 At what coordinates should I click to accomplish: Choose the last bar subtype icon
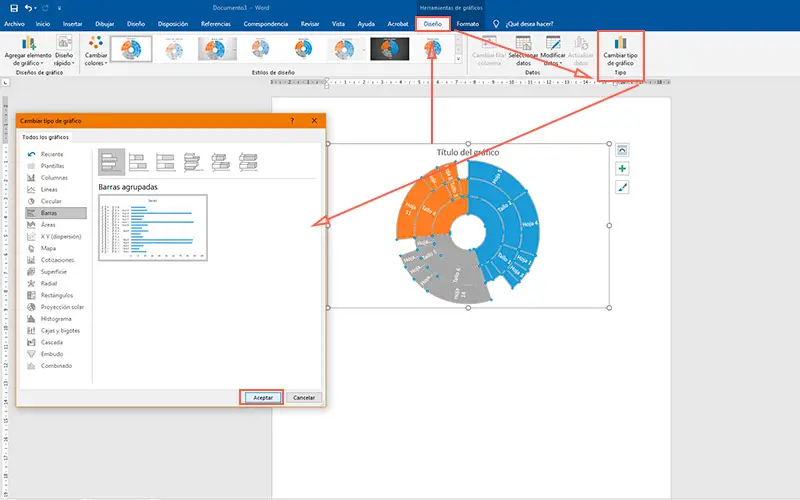(x=248, y=162)
